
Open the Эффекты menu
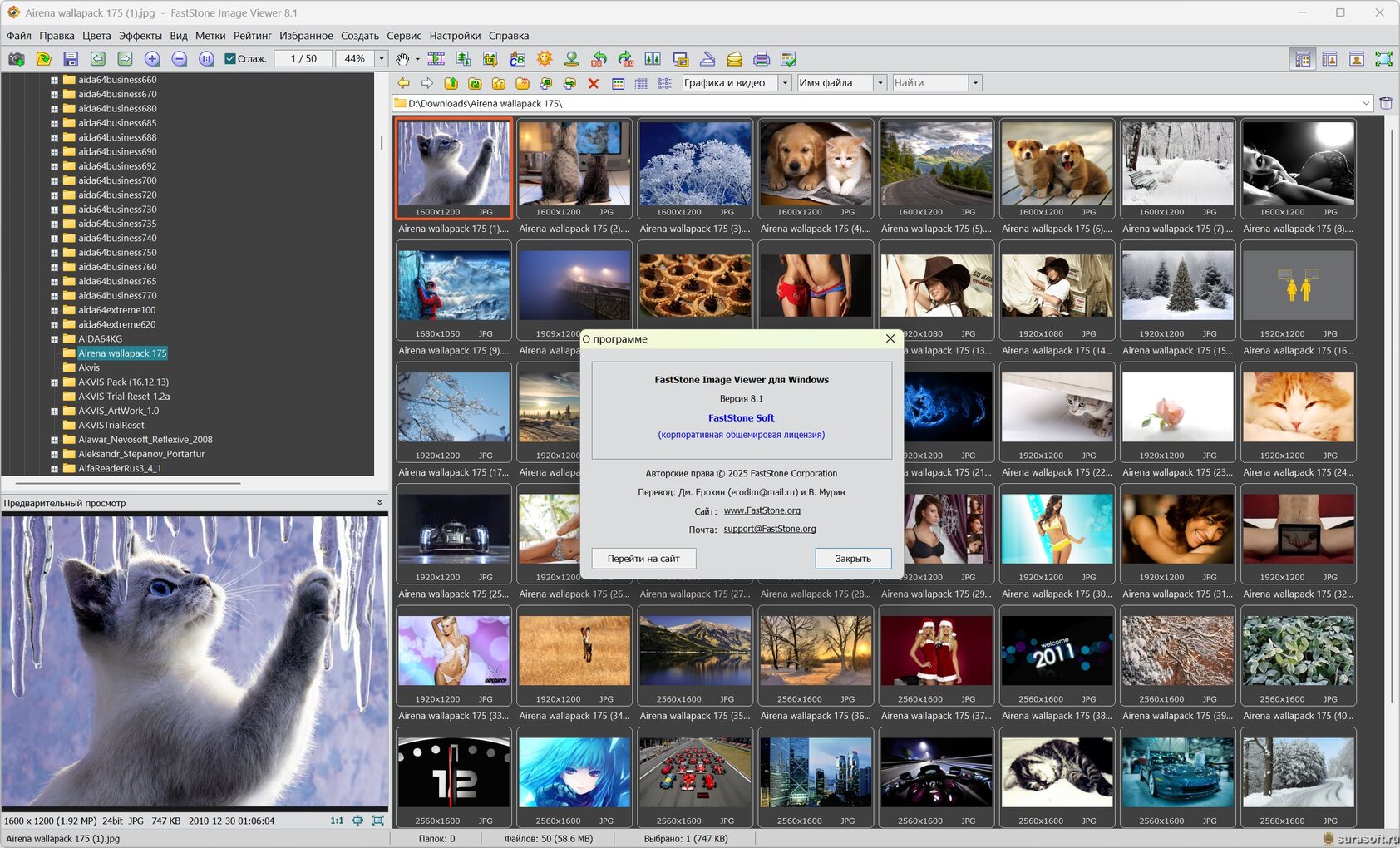pyautogui.click(x=140, y=36)
